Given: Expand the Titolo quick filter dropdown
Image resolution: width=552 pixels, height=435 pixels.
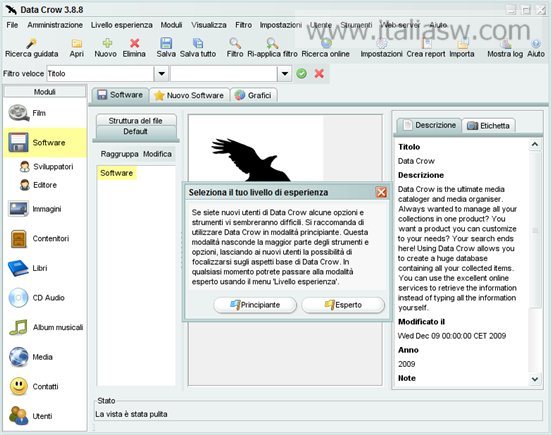Looking at the screenshot, I should click(x=161, y=74).
